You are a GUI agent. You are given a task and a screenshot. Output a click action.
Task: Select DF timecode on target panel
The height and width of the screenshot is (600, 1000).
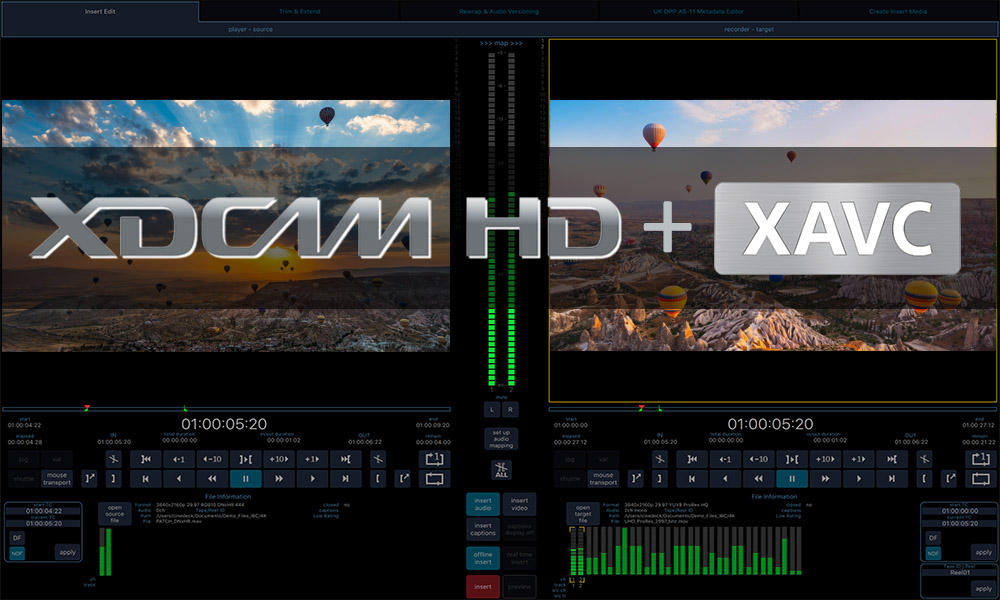point(933,538)
